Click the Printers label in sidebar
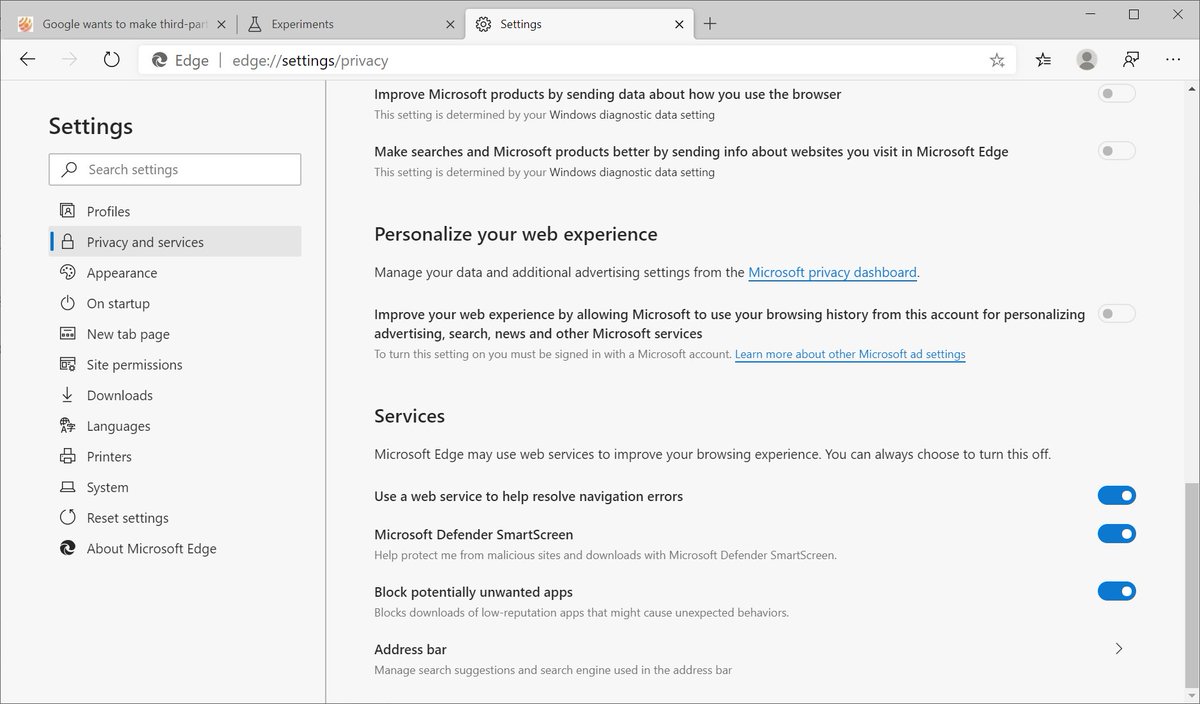The height and width of the screenshot is (704, 1200). 109,456
